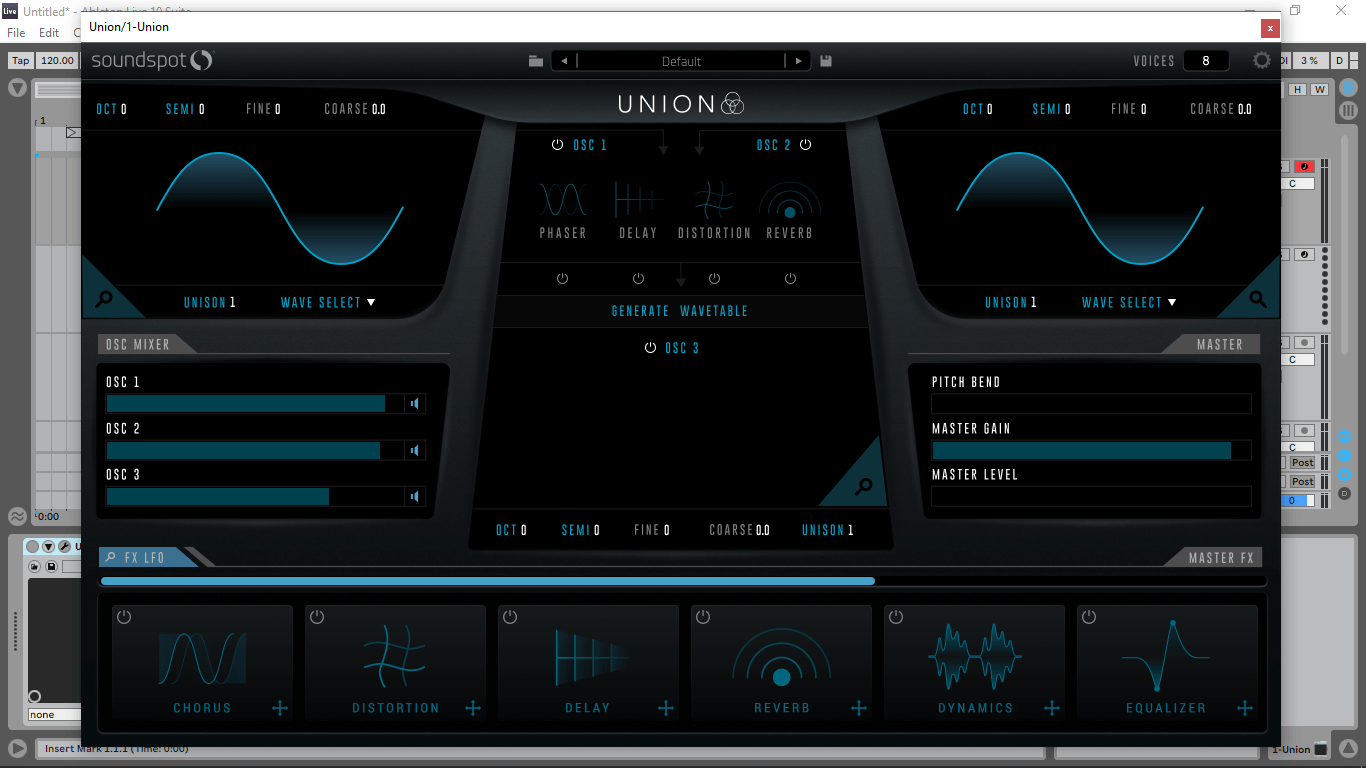Enable power under center Reverb effect
This screenshot has width=1366, height=768.
790,278
